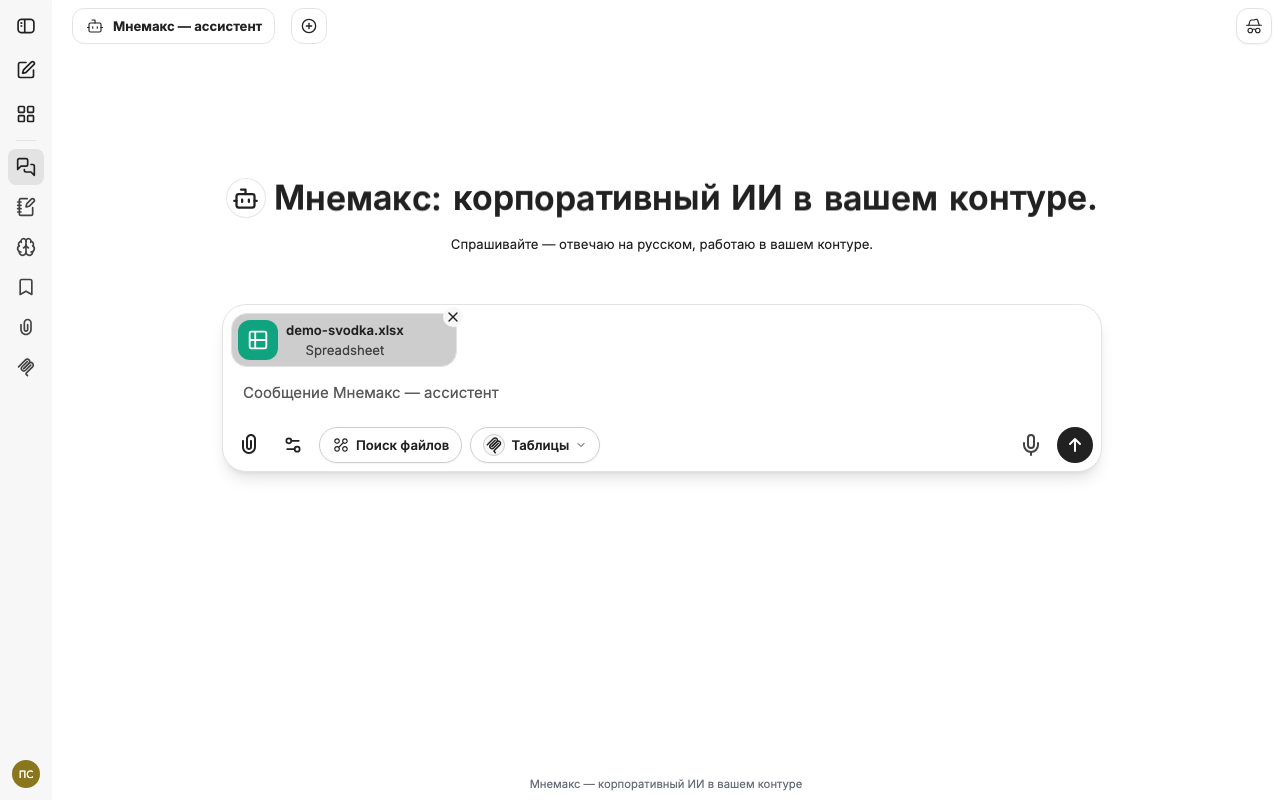Screen dimensions: 1280x800
Task: Click the footer text Мнемакс — корпоративный ИИ
Action: (x=666, y=784)
